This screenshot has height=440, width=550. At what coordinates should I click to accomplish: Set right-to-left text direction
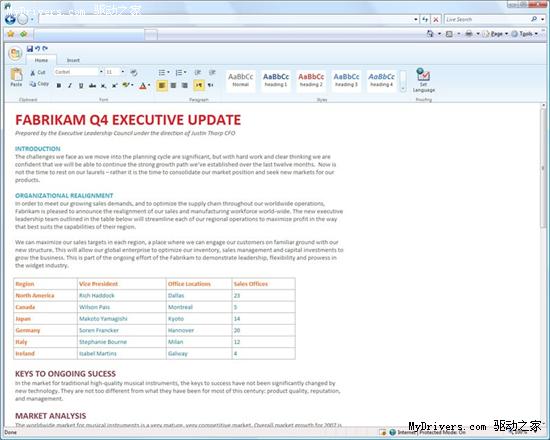coord(210,85)
